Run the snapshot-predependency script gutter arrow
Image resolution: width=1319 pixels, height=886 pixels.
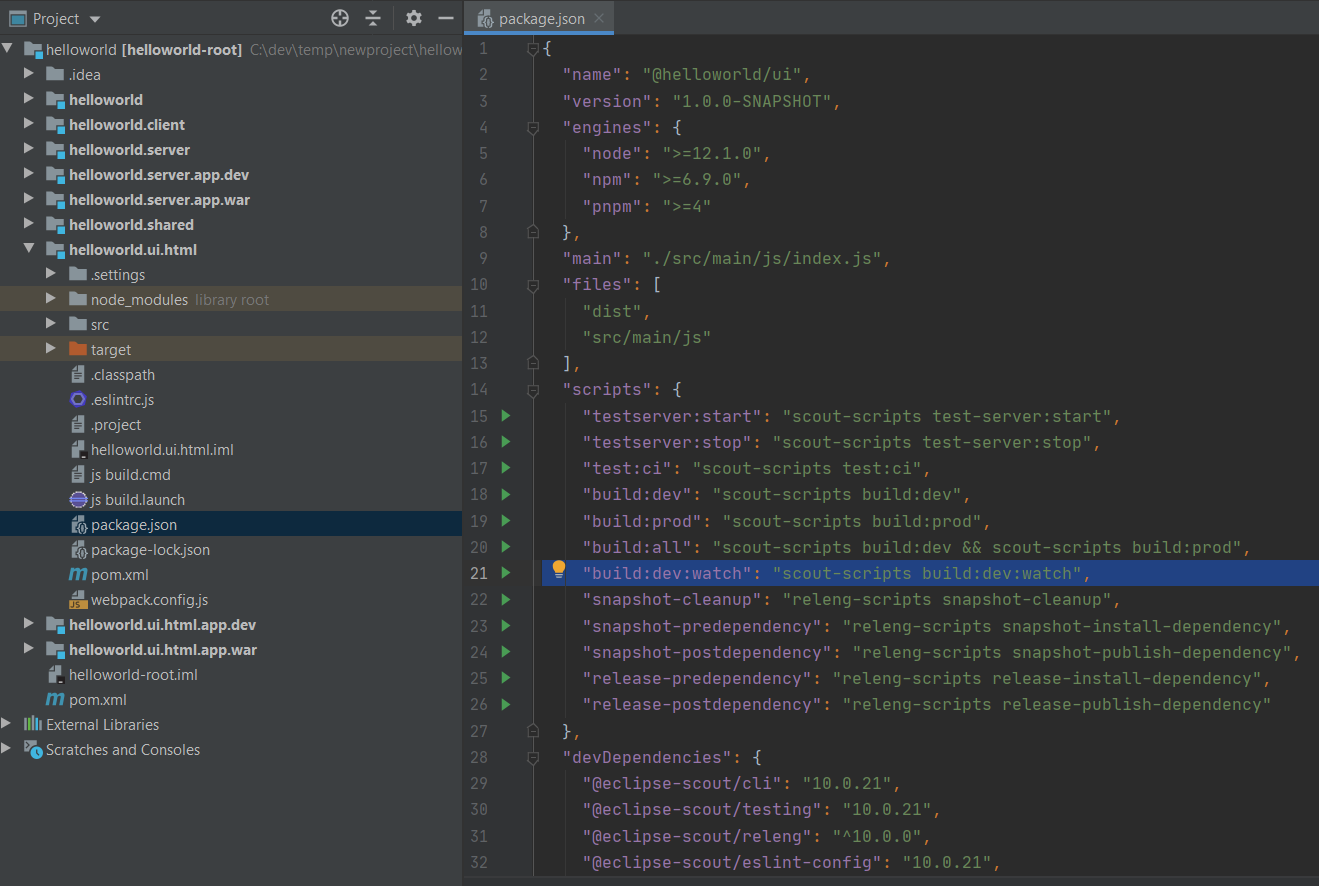pos(506,626)
